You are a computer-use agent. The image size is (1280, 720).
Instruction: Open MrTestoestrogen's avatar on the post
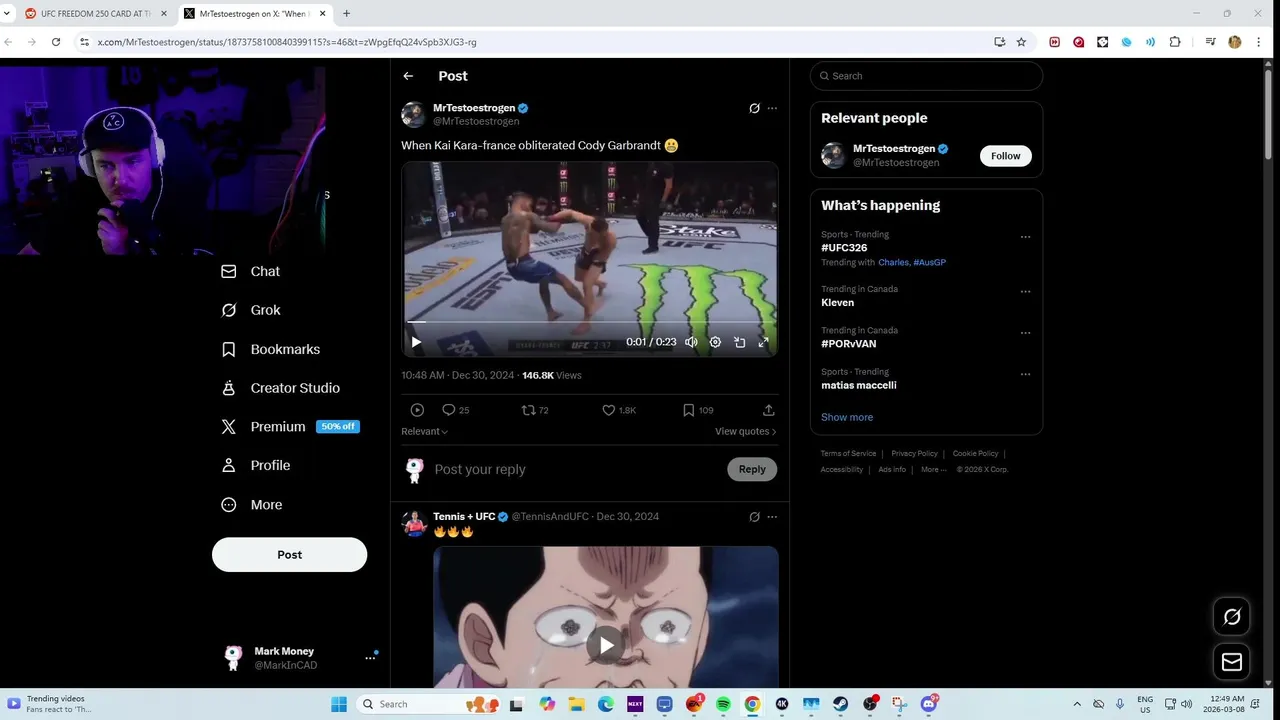413,114
